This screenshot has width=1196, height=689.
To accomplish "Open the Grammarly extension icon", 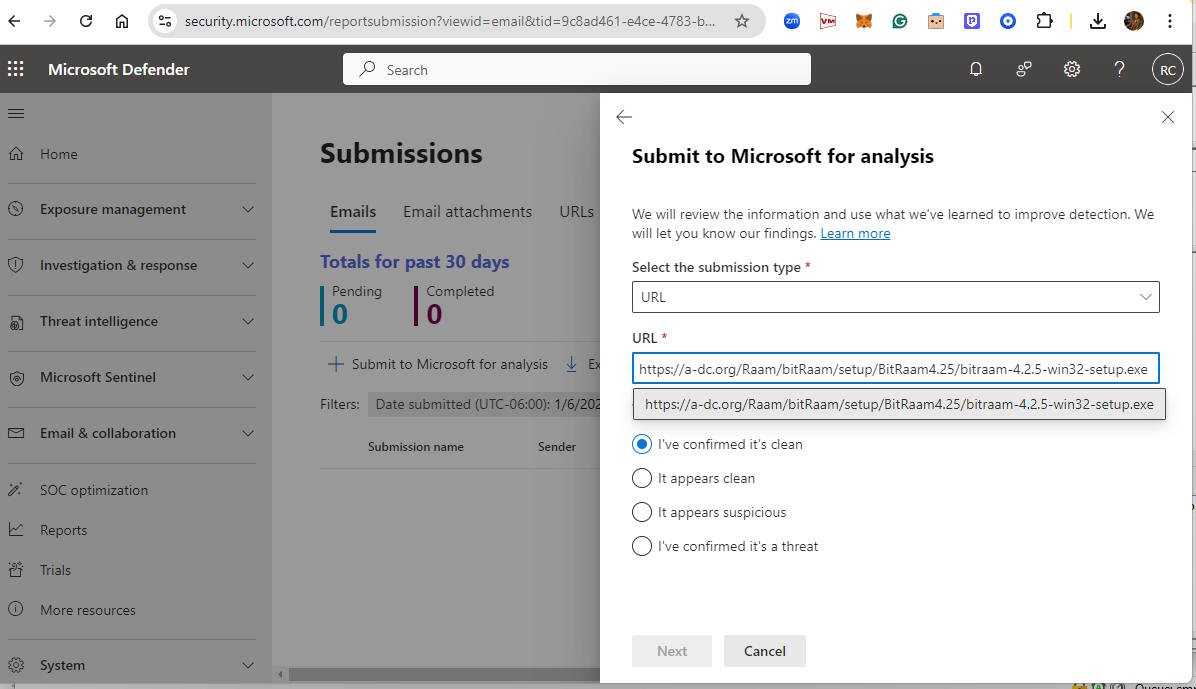I will (x=900, y=21).
